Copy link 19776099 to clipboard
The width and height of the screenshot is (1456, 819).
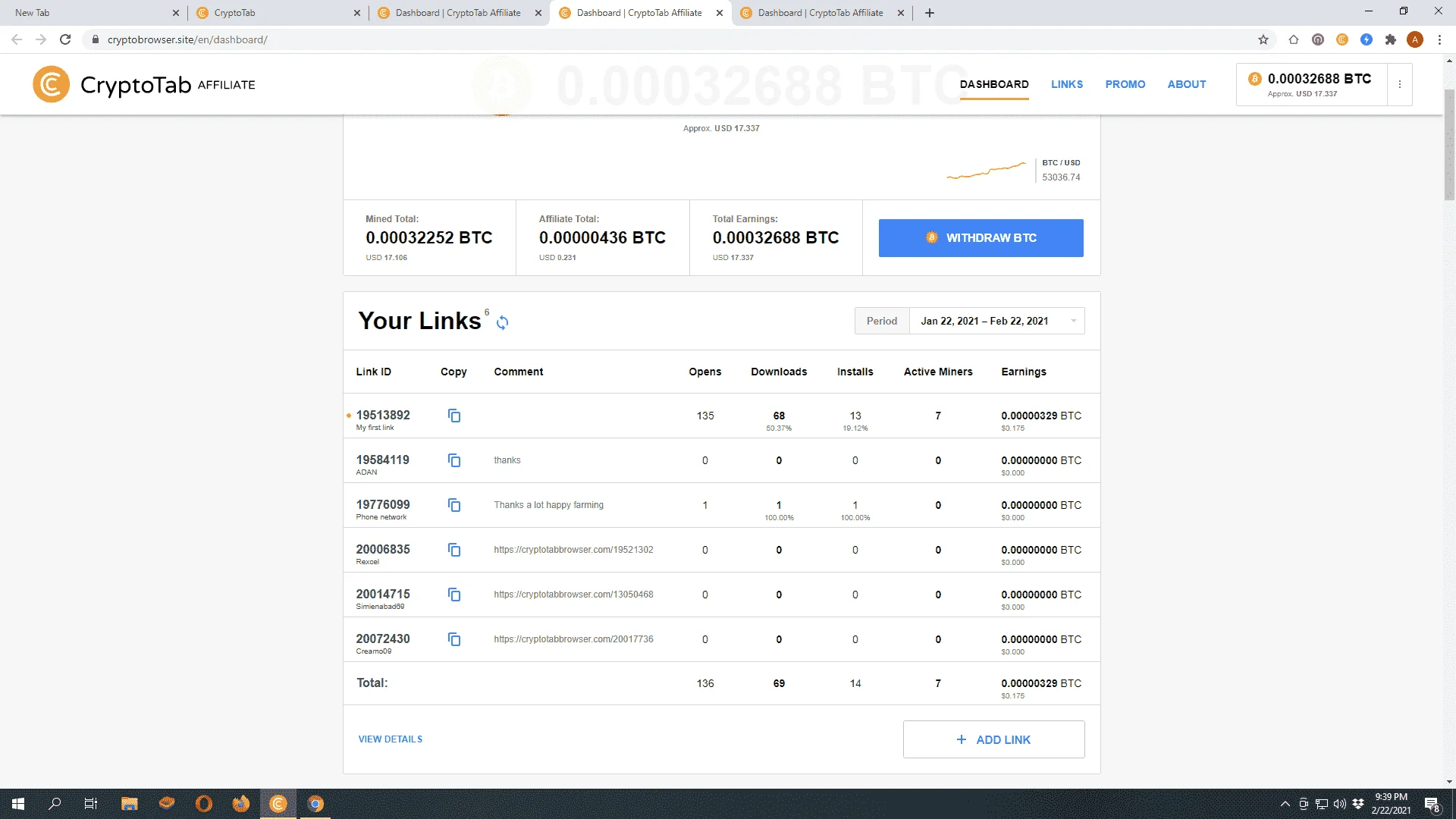point(454,505)
